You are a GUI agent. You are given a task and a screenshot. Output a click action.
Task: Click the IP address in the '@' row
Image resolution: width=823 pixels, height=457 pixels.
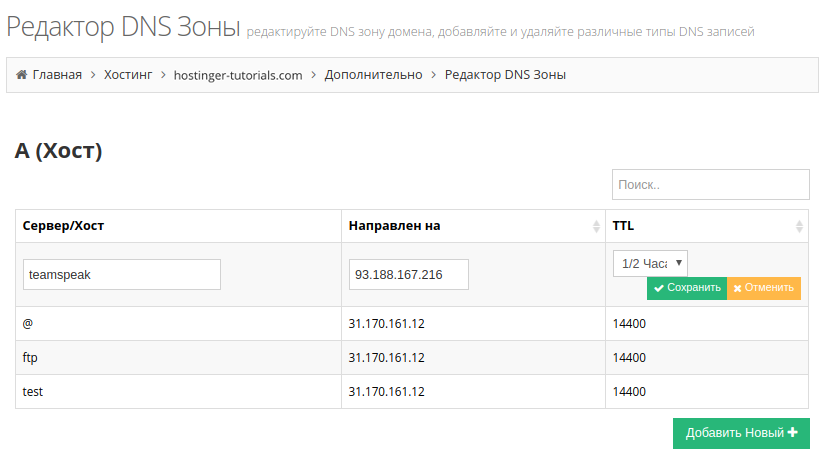click(387, 324)
